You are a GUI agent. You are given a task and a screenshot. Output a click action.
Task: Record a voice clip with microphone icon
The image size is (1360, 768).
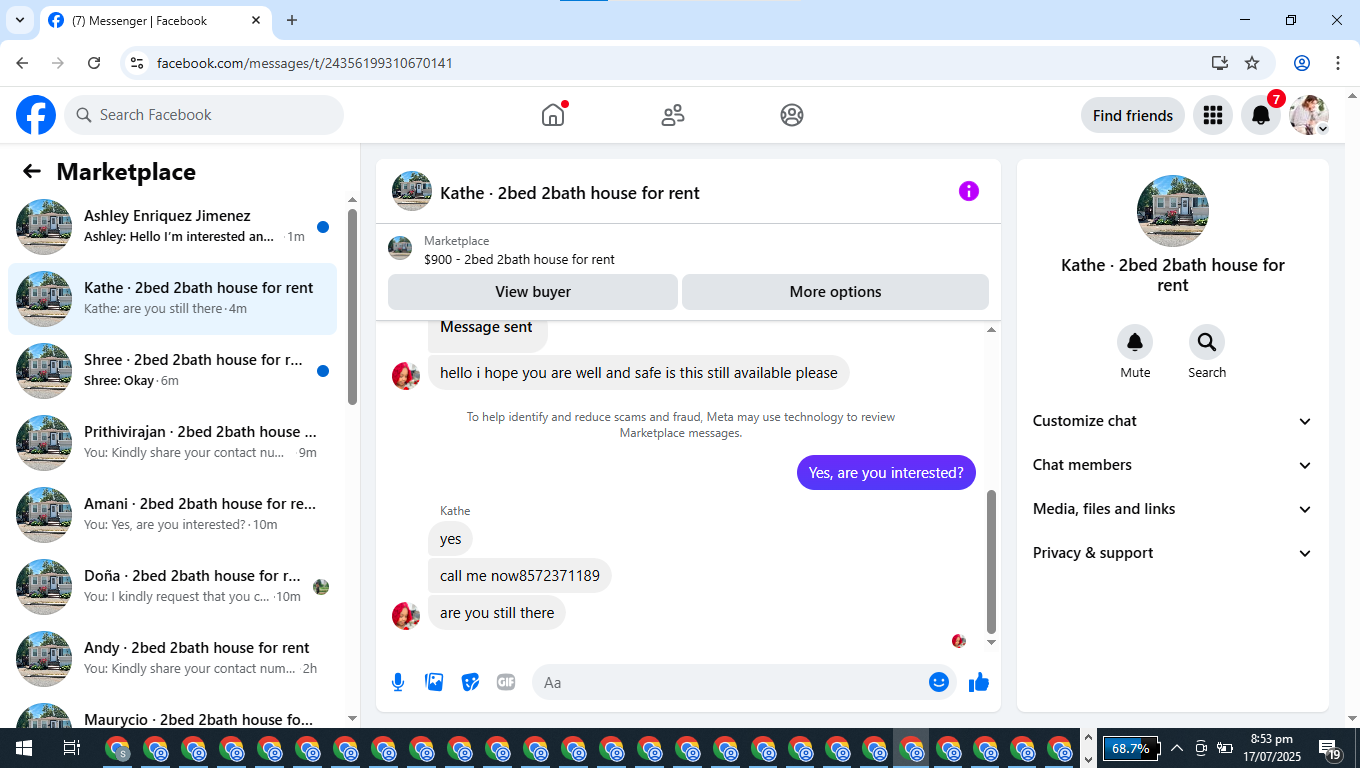(x=398, y=682)
